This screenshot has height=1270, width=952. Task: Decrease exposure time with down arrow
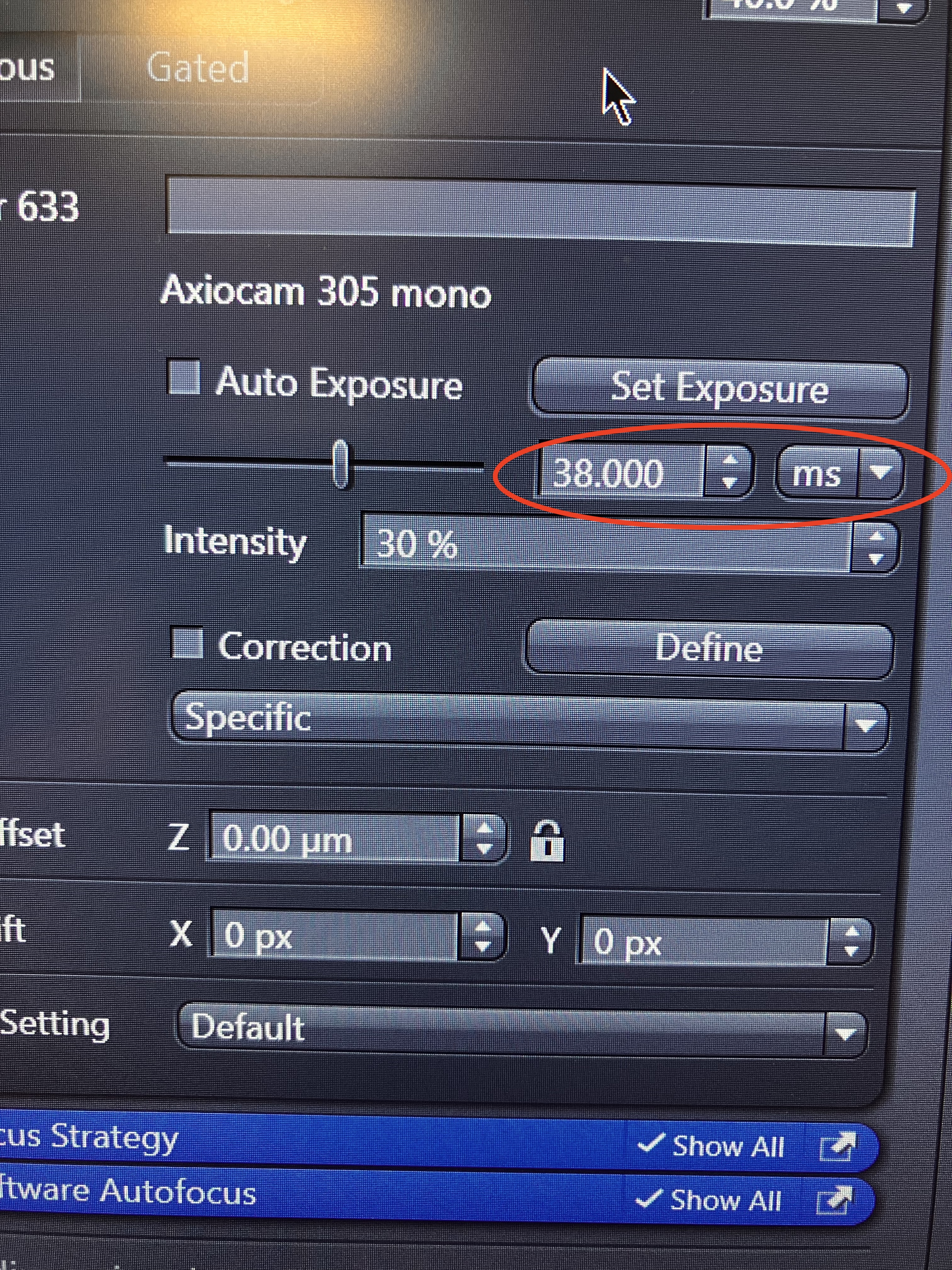pyautogui.click(x=729, y=483)
